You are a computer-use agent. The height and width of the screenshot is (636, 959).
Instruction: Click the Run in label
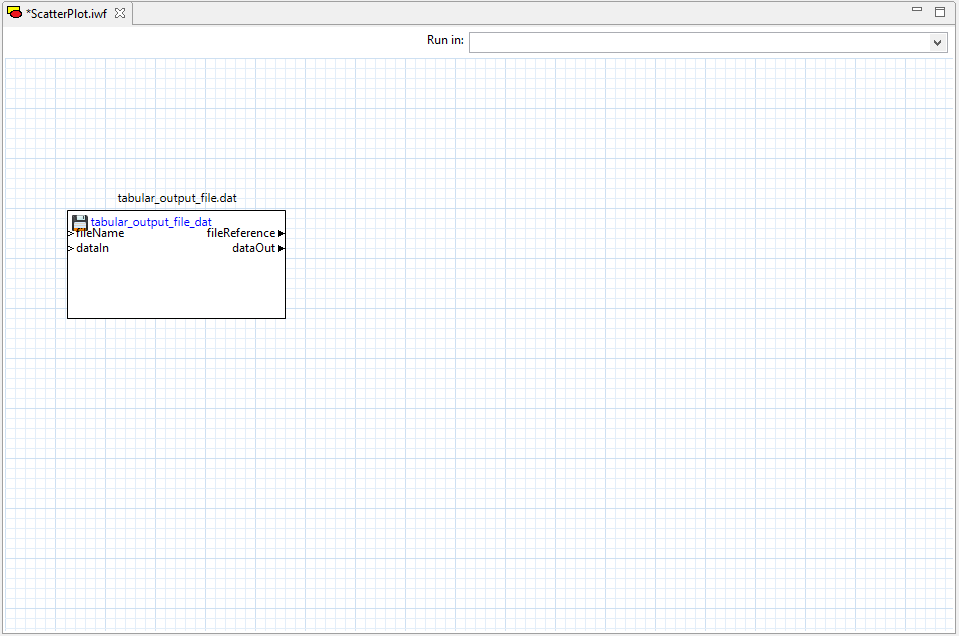(444, 40)
